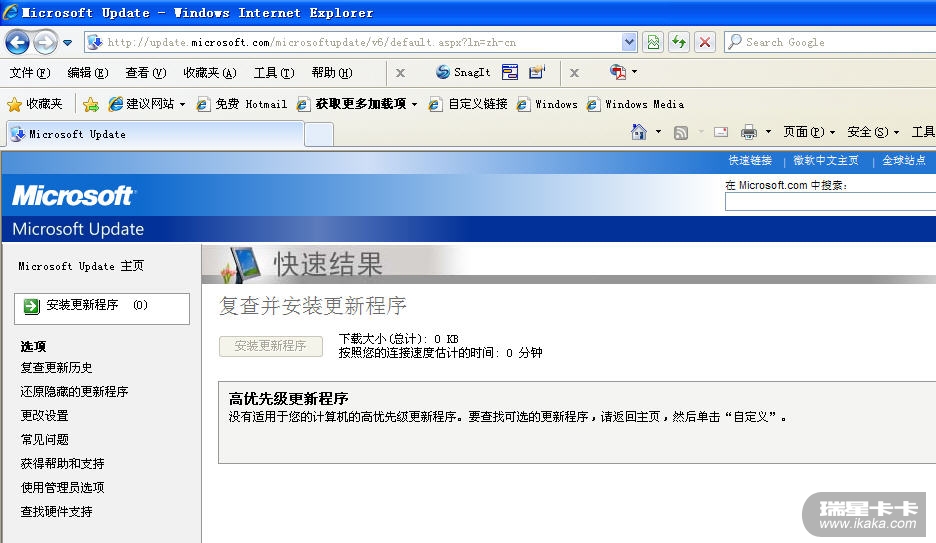The image size is (936, 543).
Task: Expand the 建议网站 dropdown arrow
Action: point(182,104)
